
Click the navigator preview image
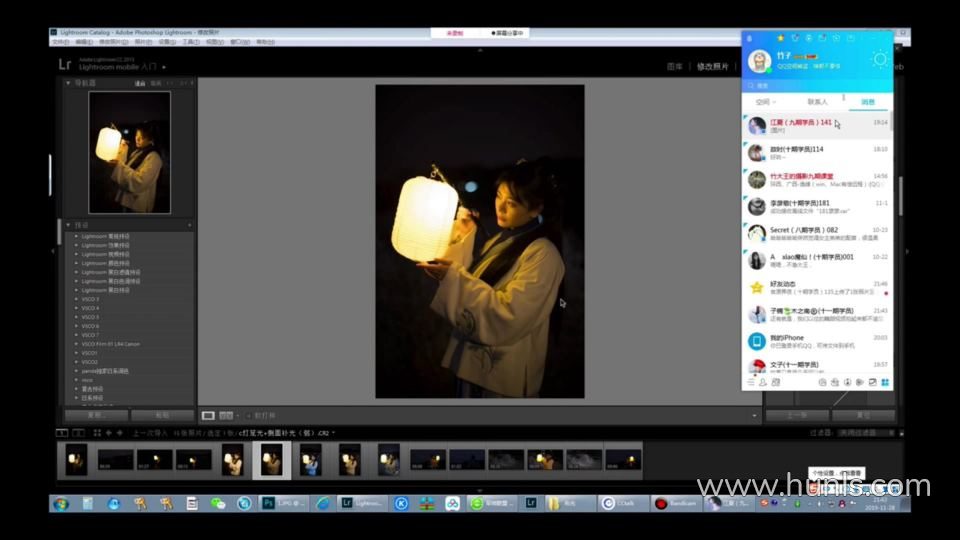pyautogui.click(x=129, y=152)
